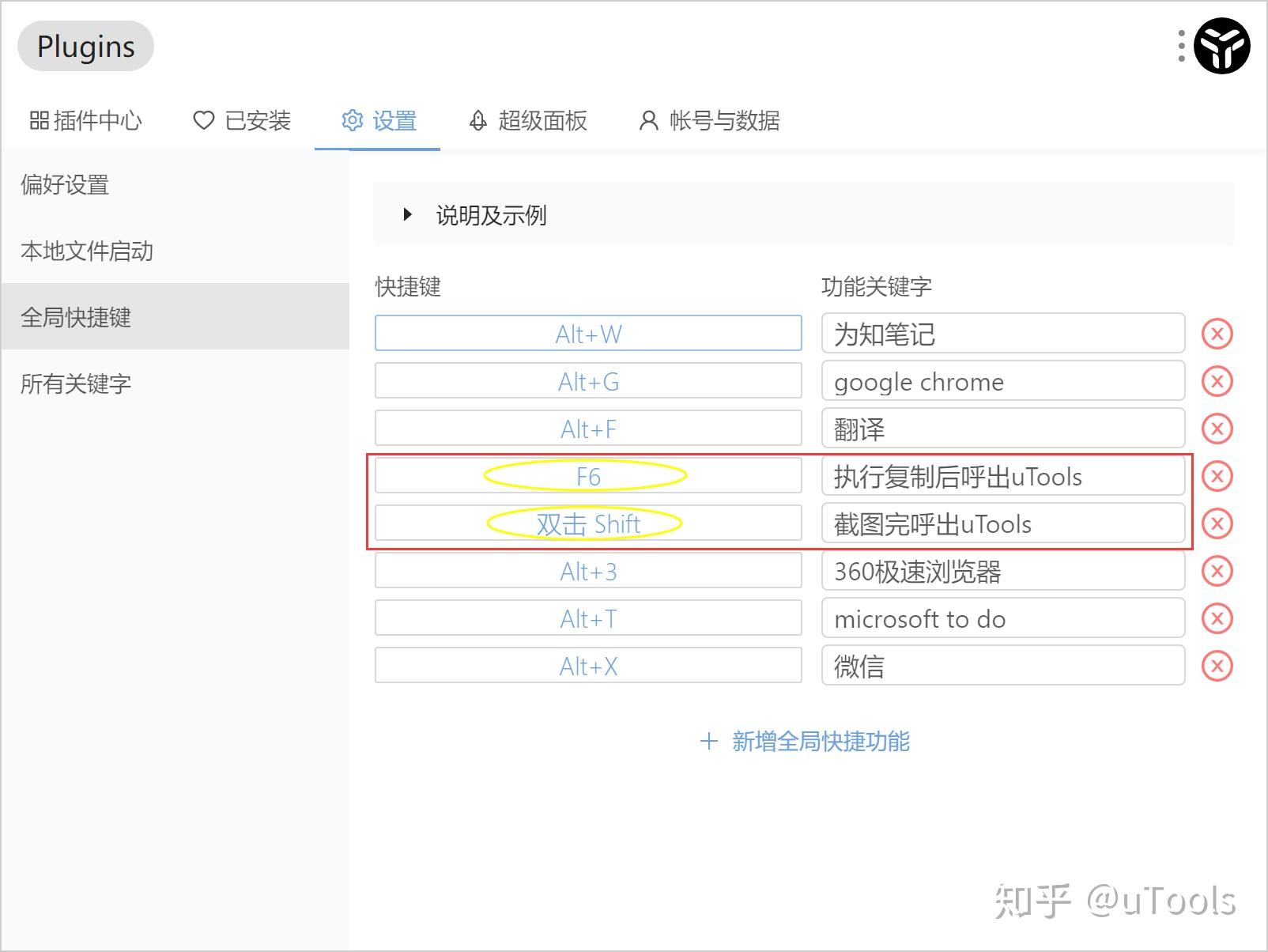1268x952 pixels.
Task: Remove the 翻译 hotkey row
Action: [1217, 429]
